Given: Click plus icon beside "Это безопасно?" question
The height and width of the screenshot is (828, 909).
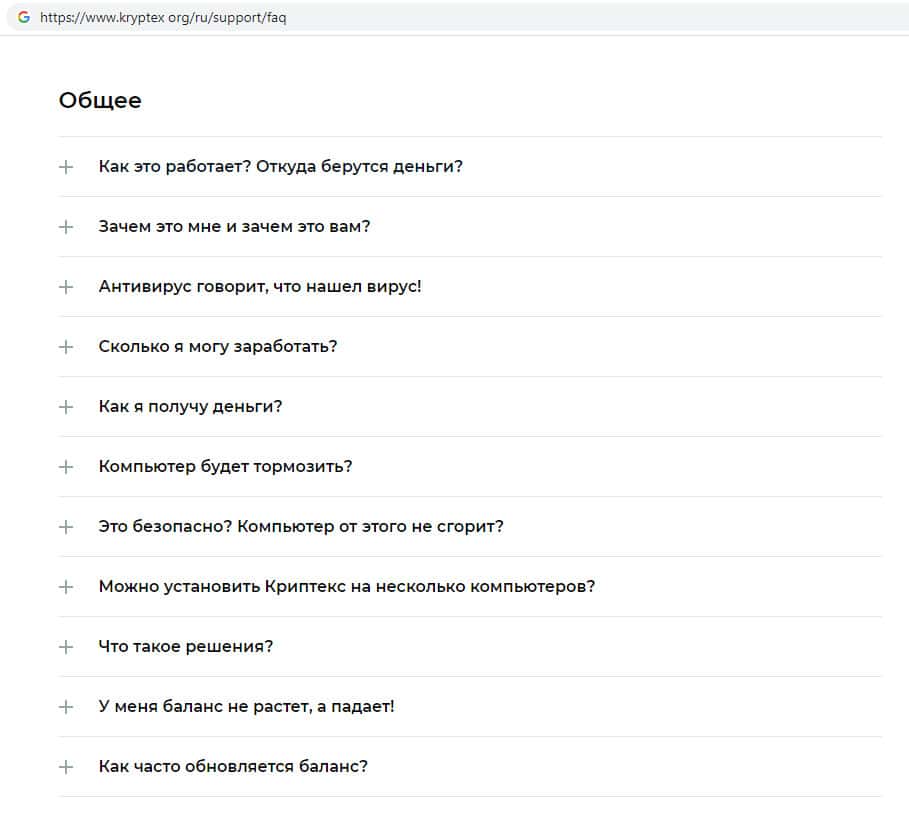Looking at the screenshot, I should click(66, 527).
